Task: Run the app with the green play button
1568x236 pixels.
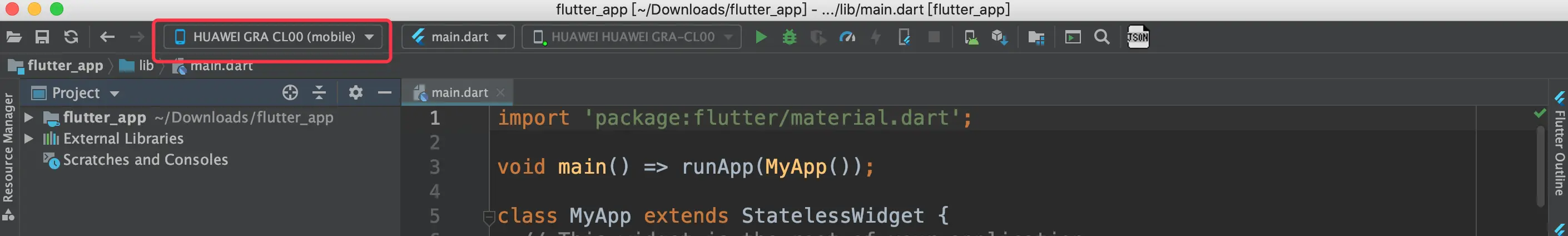Action: click(760, 37)
